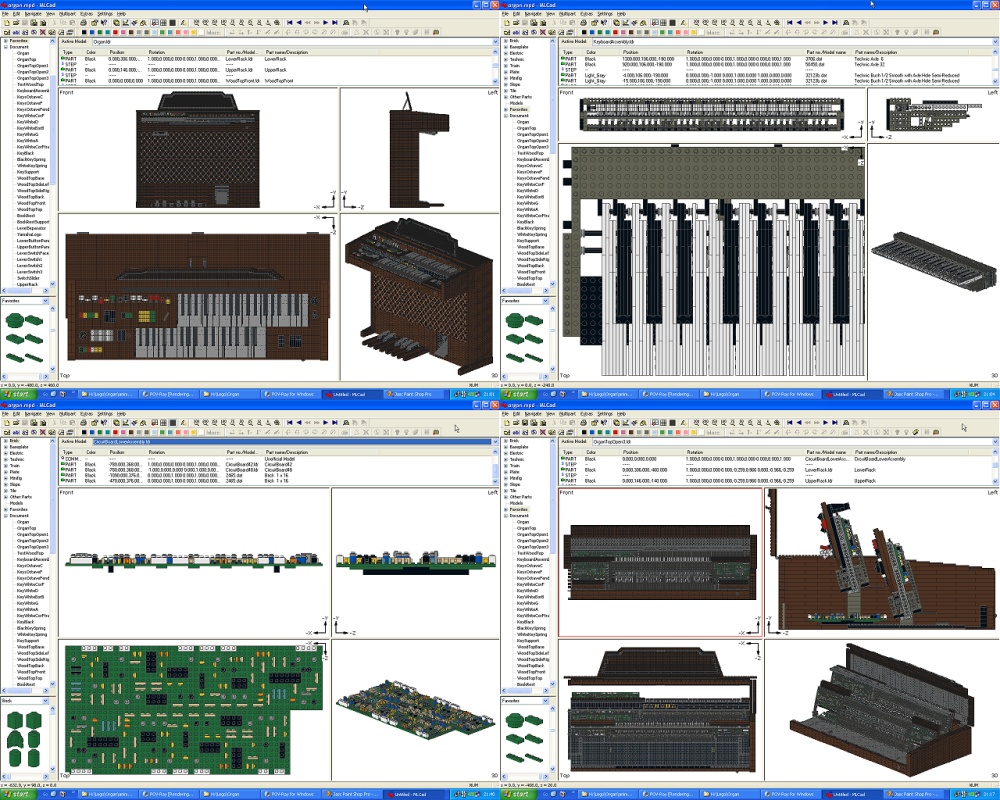Expand Technic category in KeyboardAssembly window tree
This screenshot has height=800, width=1000.
tap(506, 59)
